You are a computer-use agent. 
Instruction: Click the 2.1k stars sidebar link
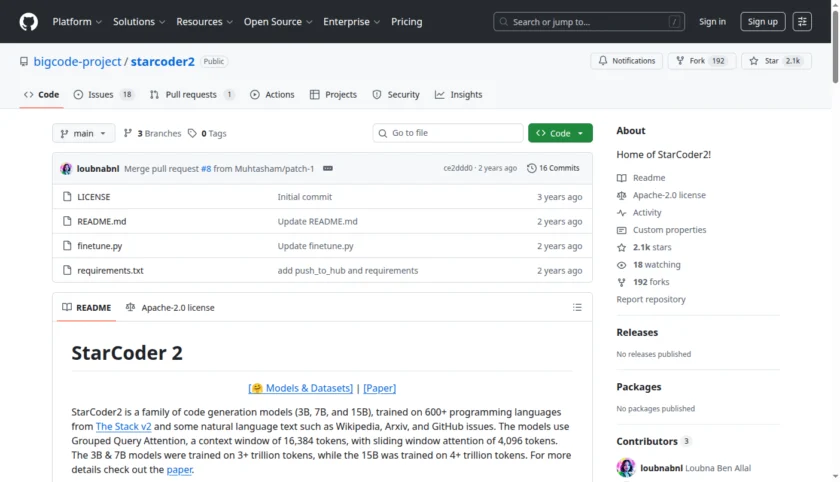(652, 247)
